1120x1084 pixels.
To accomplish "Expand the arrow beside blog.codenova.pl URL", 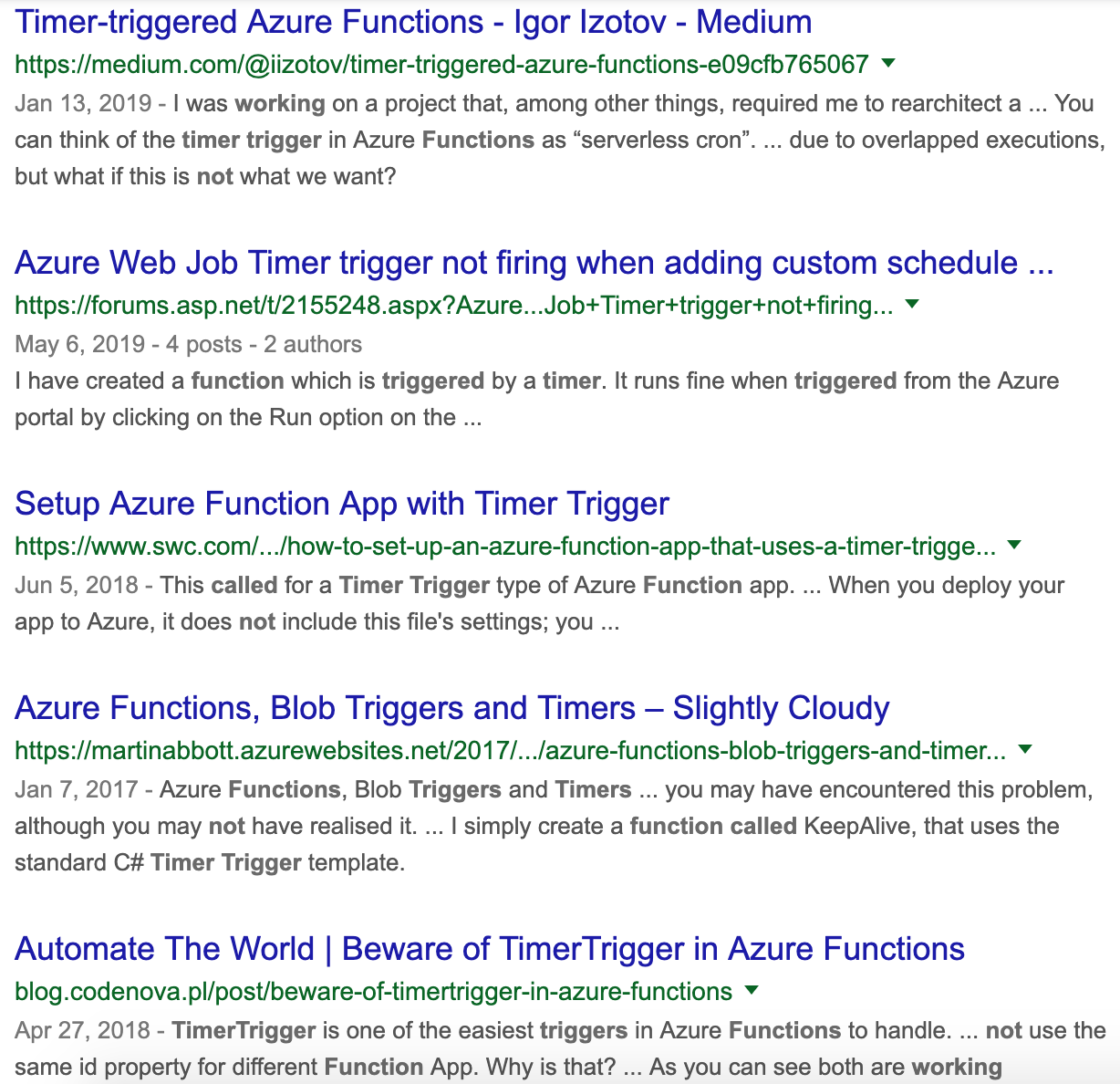I will click(x=752, y=990).
